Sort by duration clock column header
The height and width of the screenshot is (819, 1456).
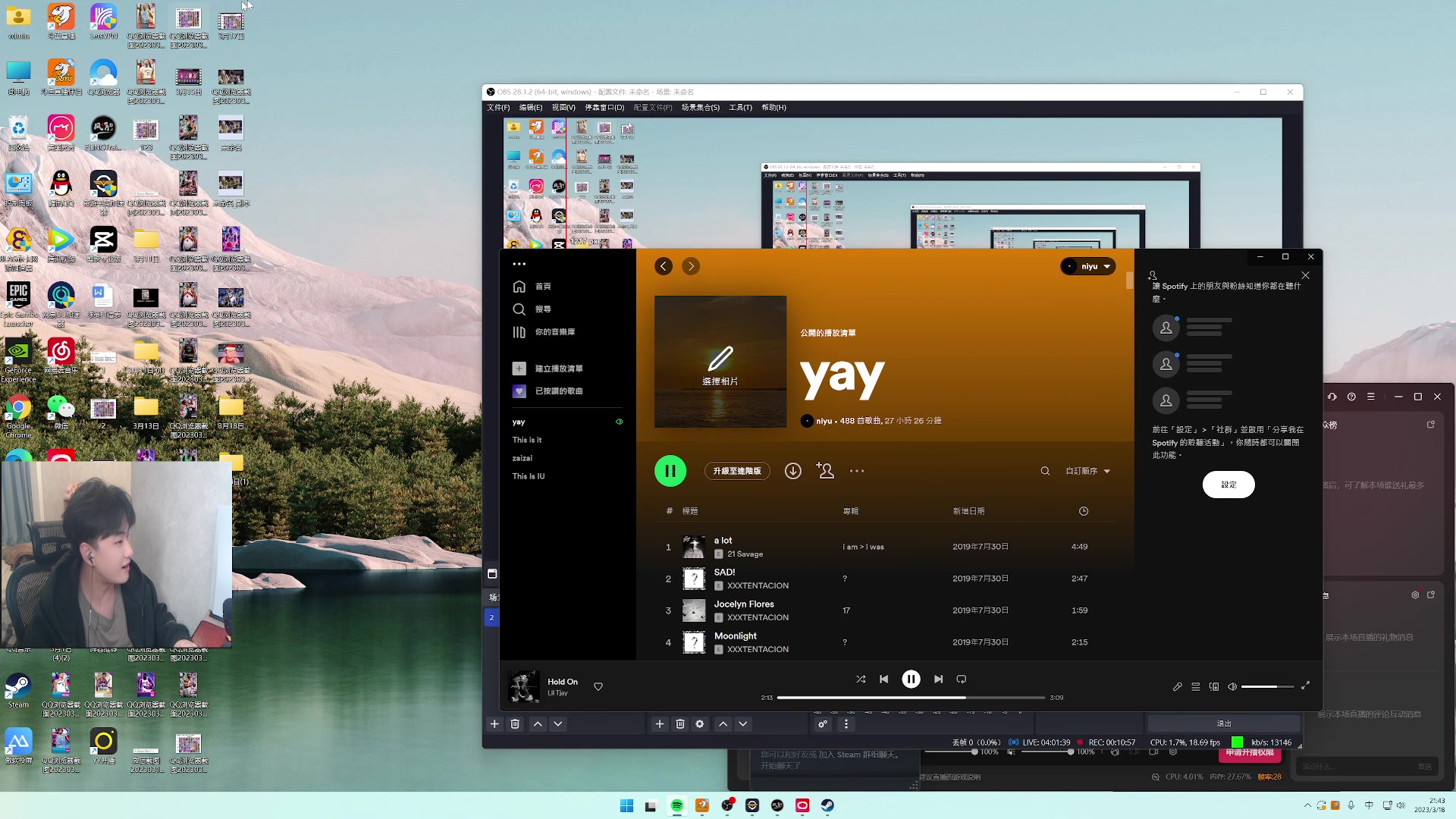click(1084, 511)
